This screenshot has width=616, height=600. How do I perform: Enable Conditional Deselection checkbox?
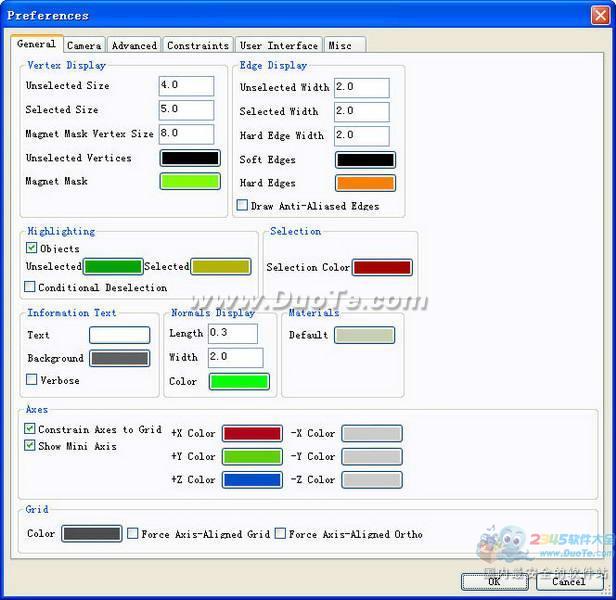click(x=31, y=287)
